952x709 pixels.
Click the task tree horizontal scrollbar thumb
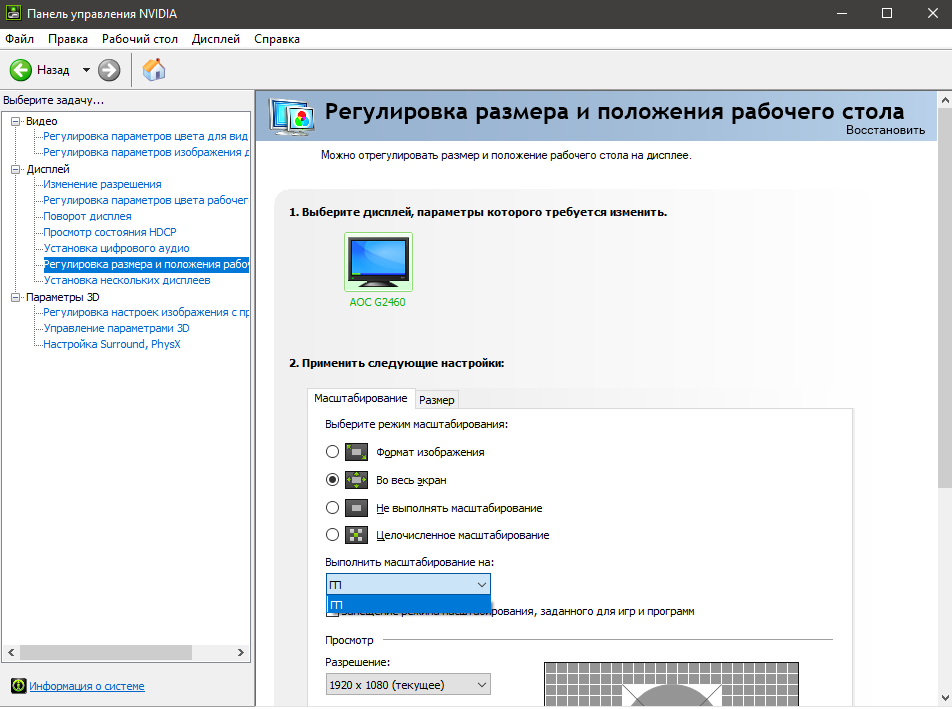click(106, 653)
